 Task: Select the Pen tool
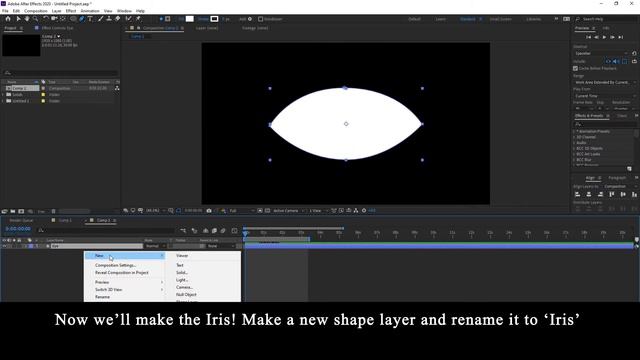tap(82, 19)
